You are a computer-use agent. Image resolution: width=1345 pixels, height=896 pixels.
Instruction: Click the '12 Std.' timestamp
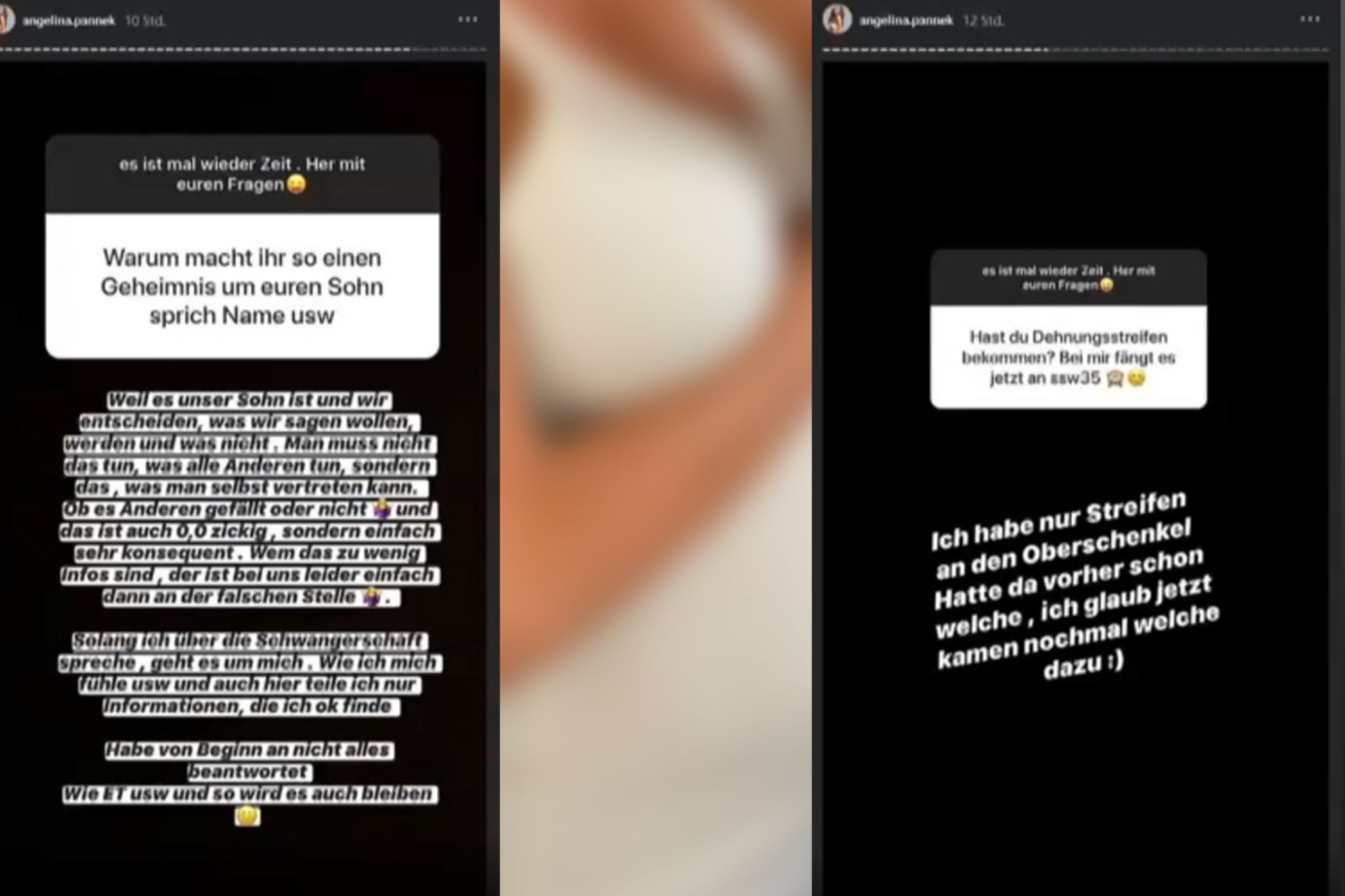983,21
